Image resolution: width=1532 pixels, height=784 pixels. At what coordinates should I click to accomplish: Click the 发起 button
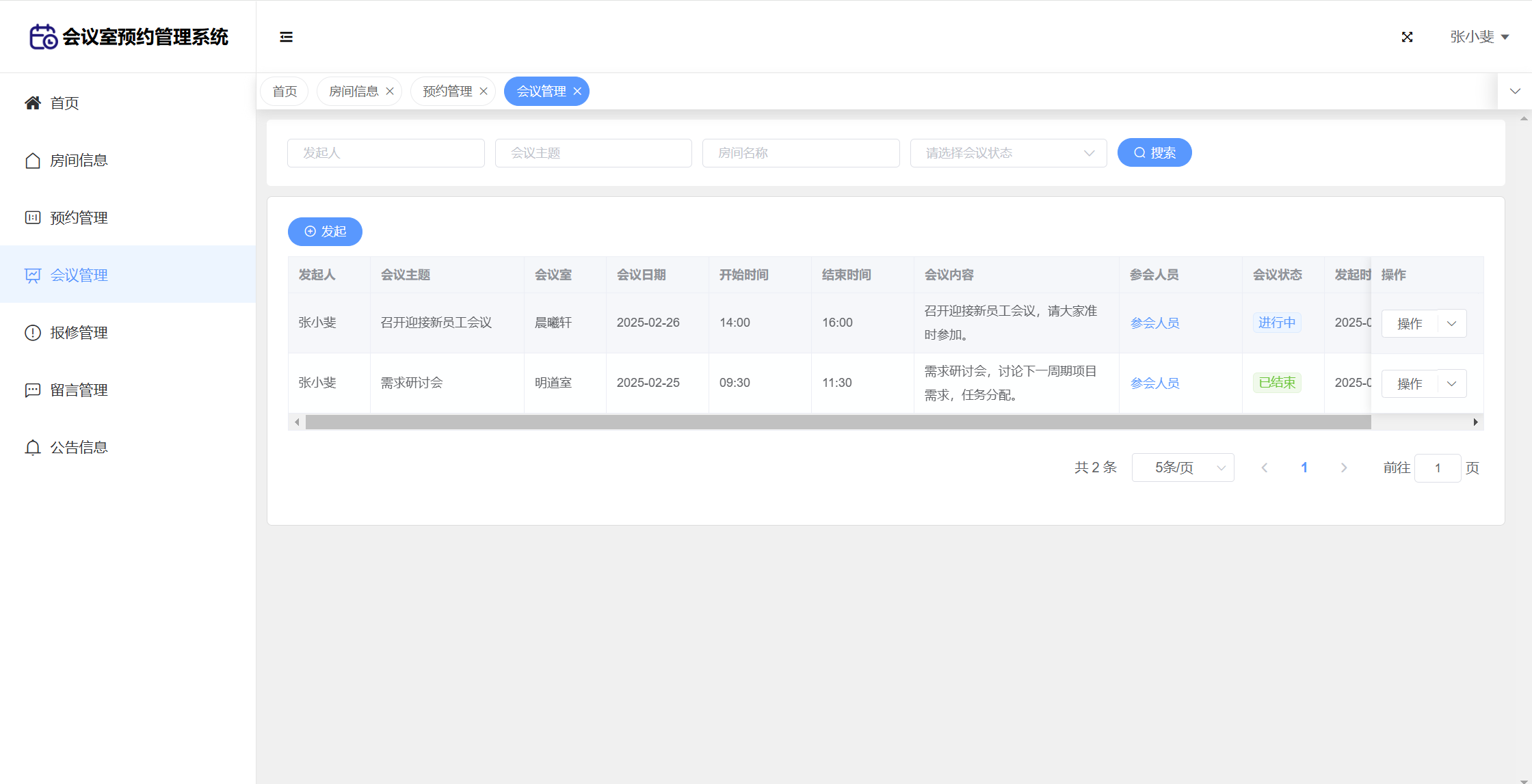pyautogui.click(x=325, y=232)
